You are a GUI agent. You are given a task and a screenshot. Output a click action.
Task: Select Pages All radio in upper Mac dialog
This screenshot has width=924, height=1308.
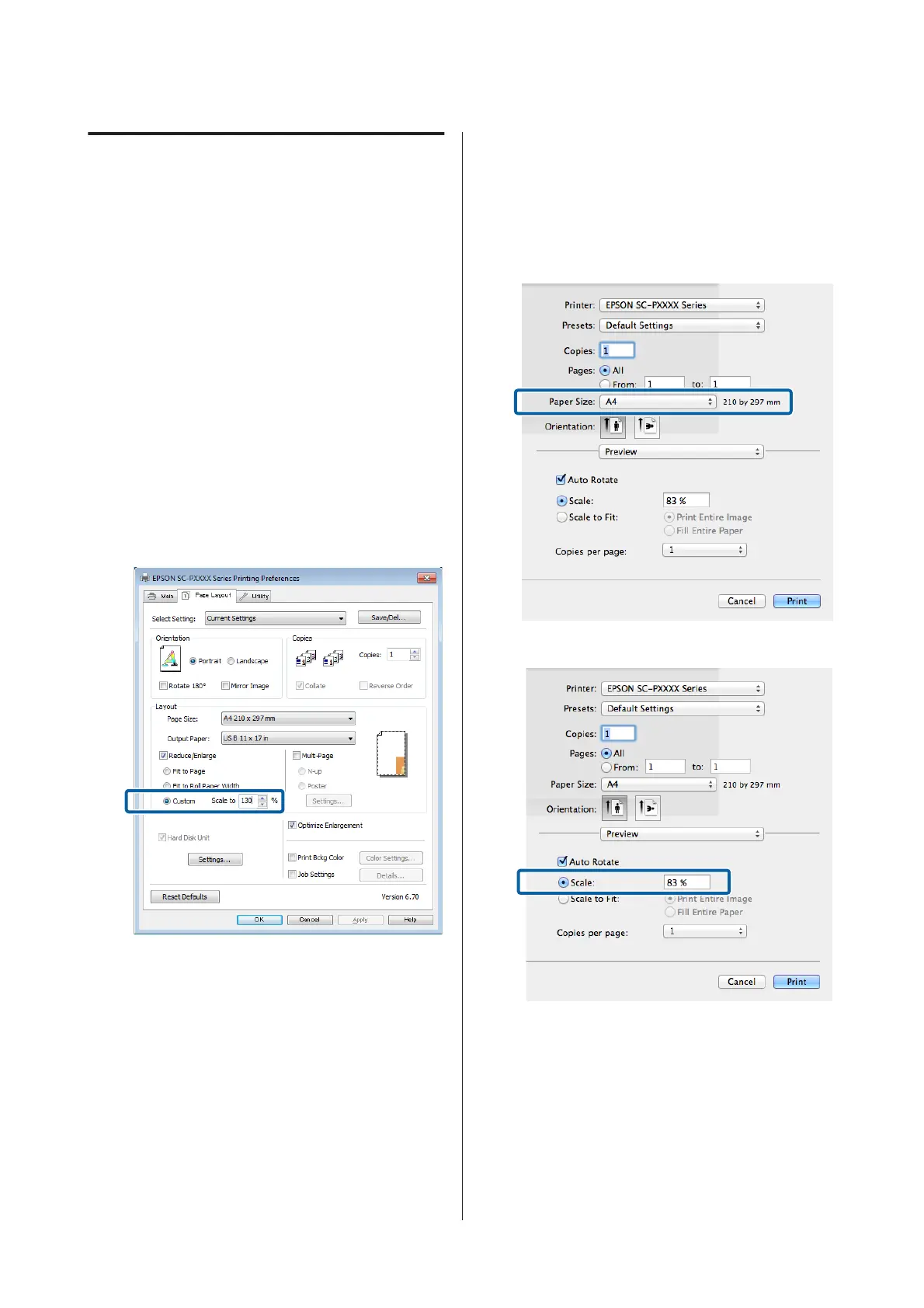click(605, 370)
